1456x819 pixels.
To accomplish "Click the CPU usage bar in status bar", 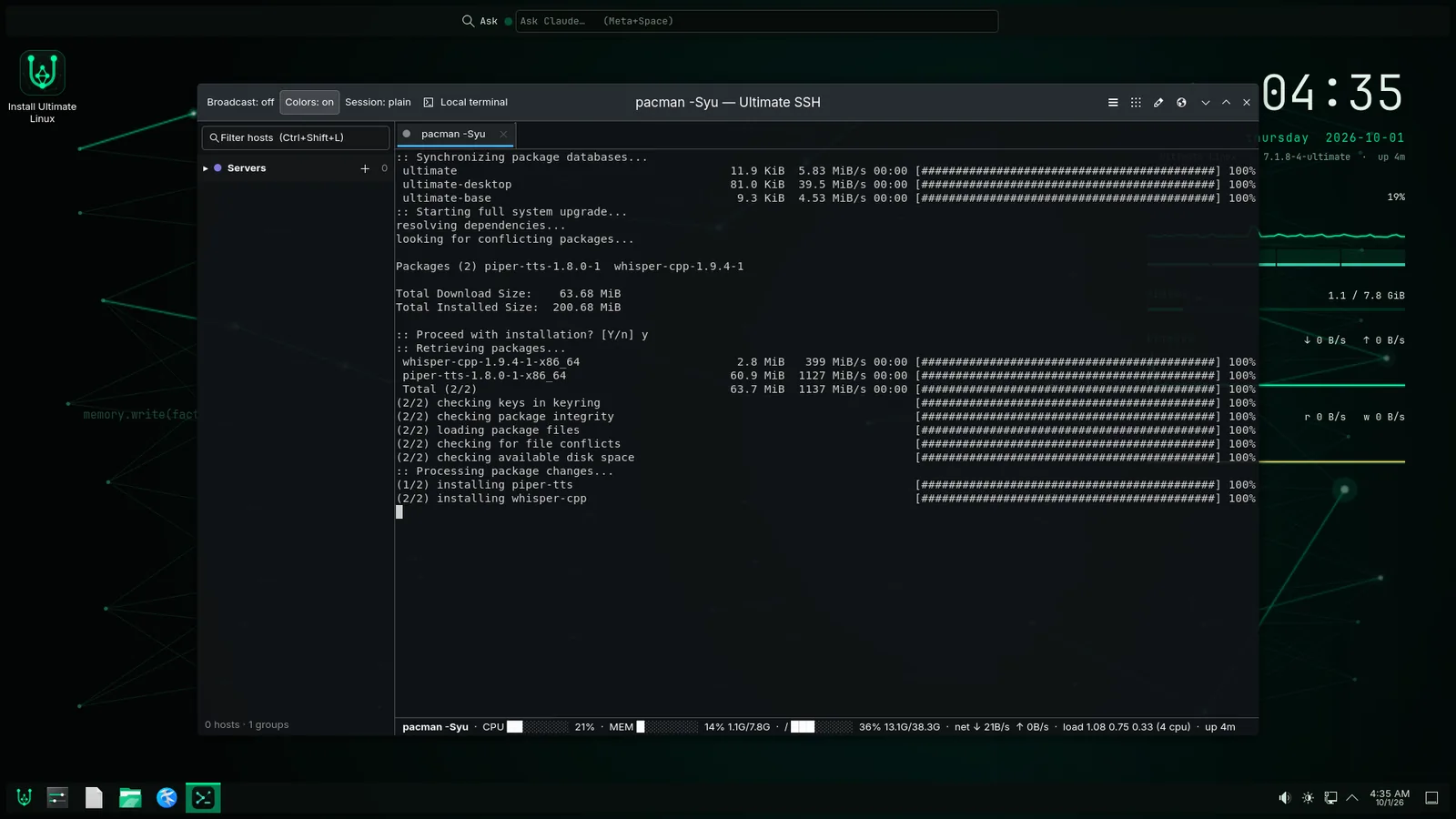I will (537, 727).
